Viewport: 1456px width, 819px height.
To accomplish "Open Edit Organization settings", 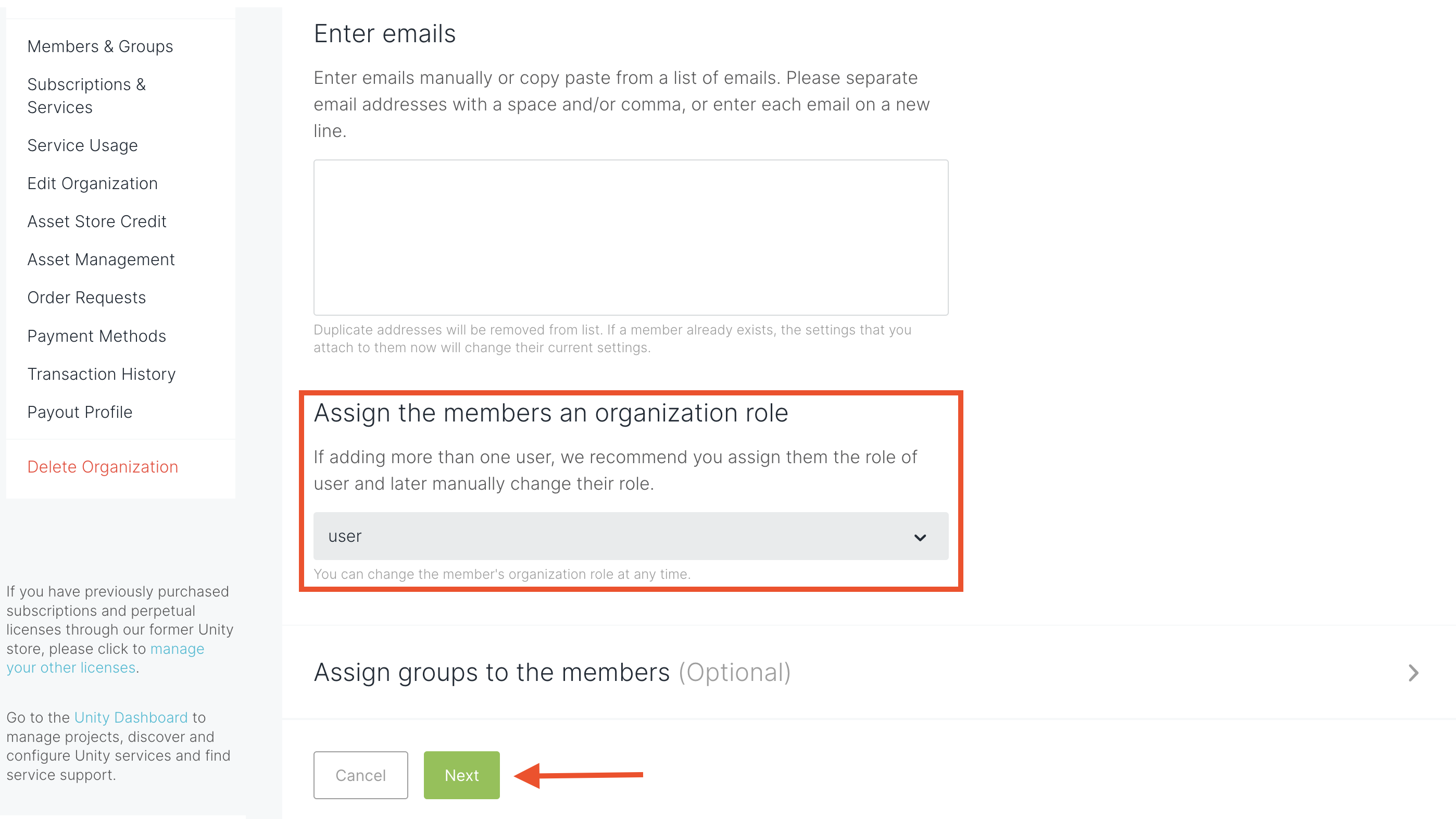I will (92, 183).
